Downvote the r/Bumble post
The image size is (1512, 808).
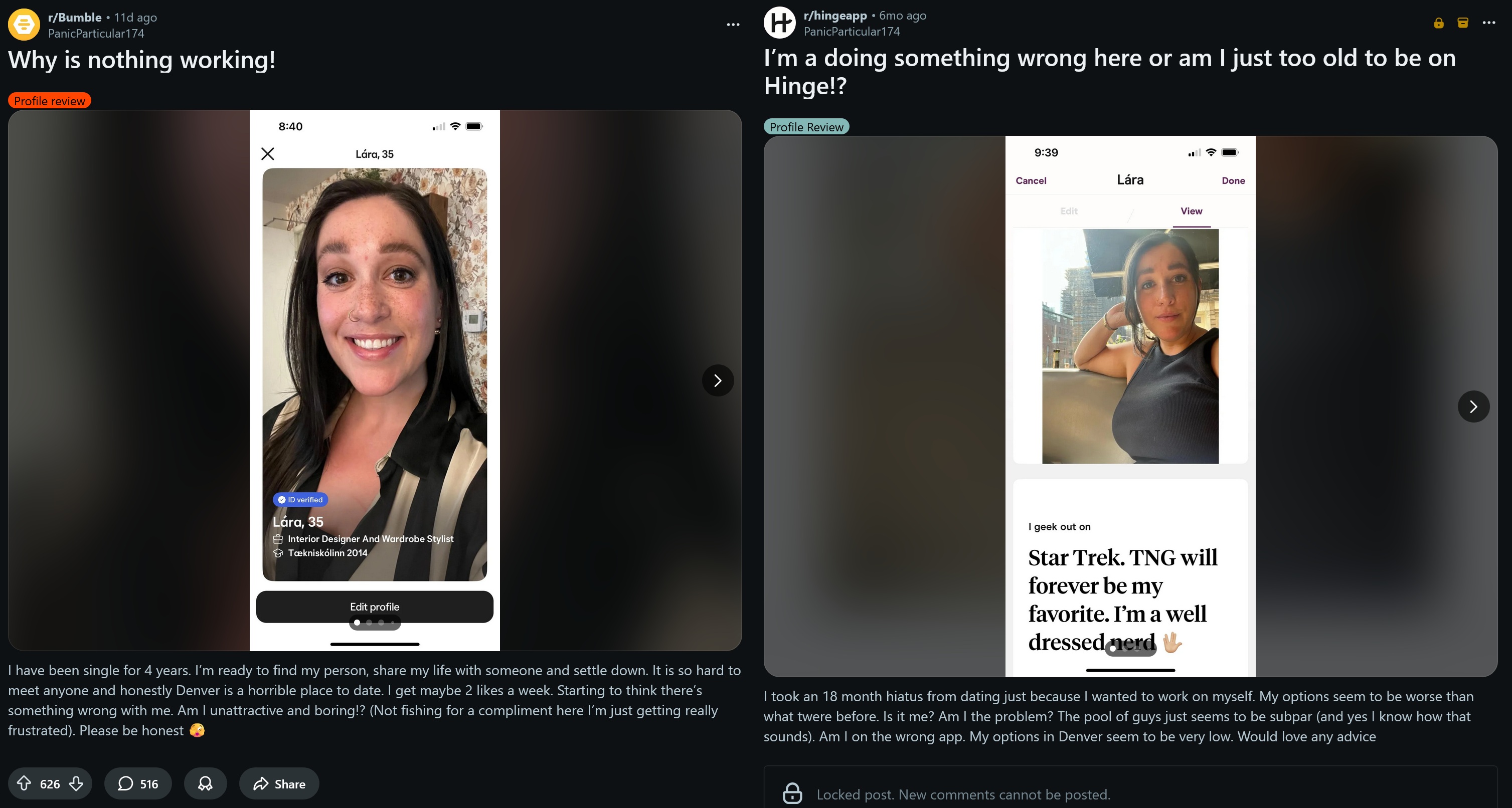click(x=76, y=783)
